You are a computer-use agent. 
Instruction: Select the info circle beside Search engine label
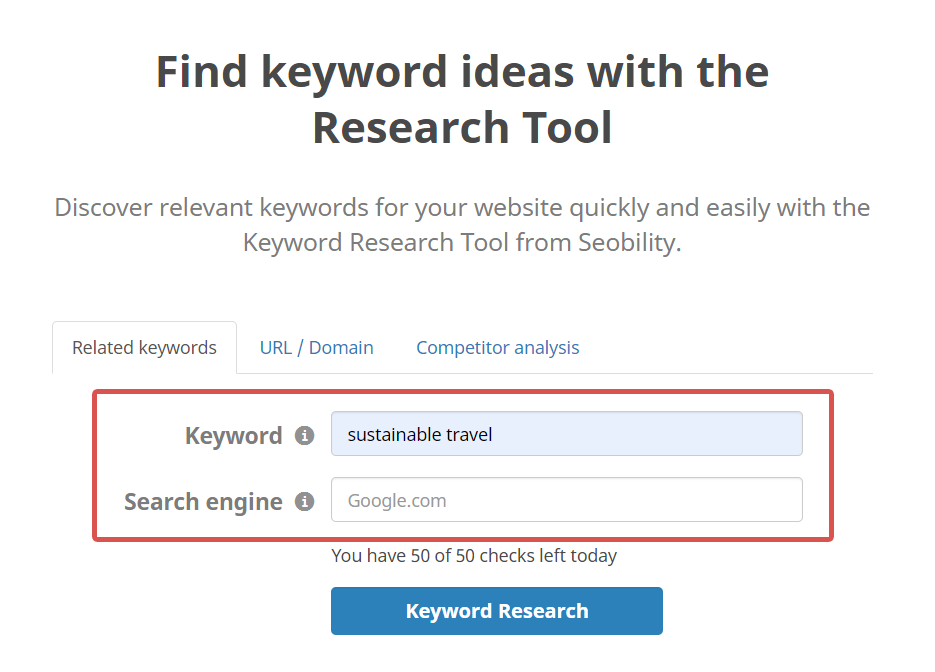pyautogui.click(x=303, y=501)
